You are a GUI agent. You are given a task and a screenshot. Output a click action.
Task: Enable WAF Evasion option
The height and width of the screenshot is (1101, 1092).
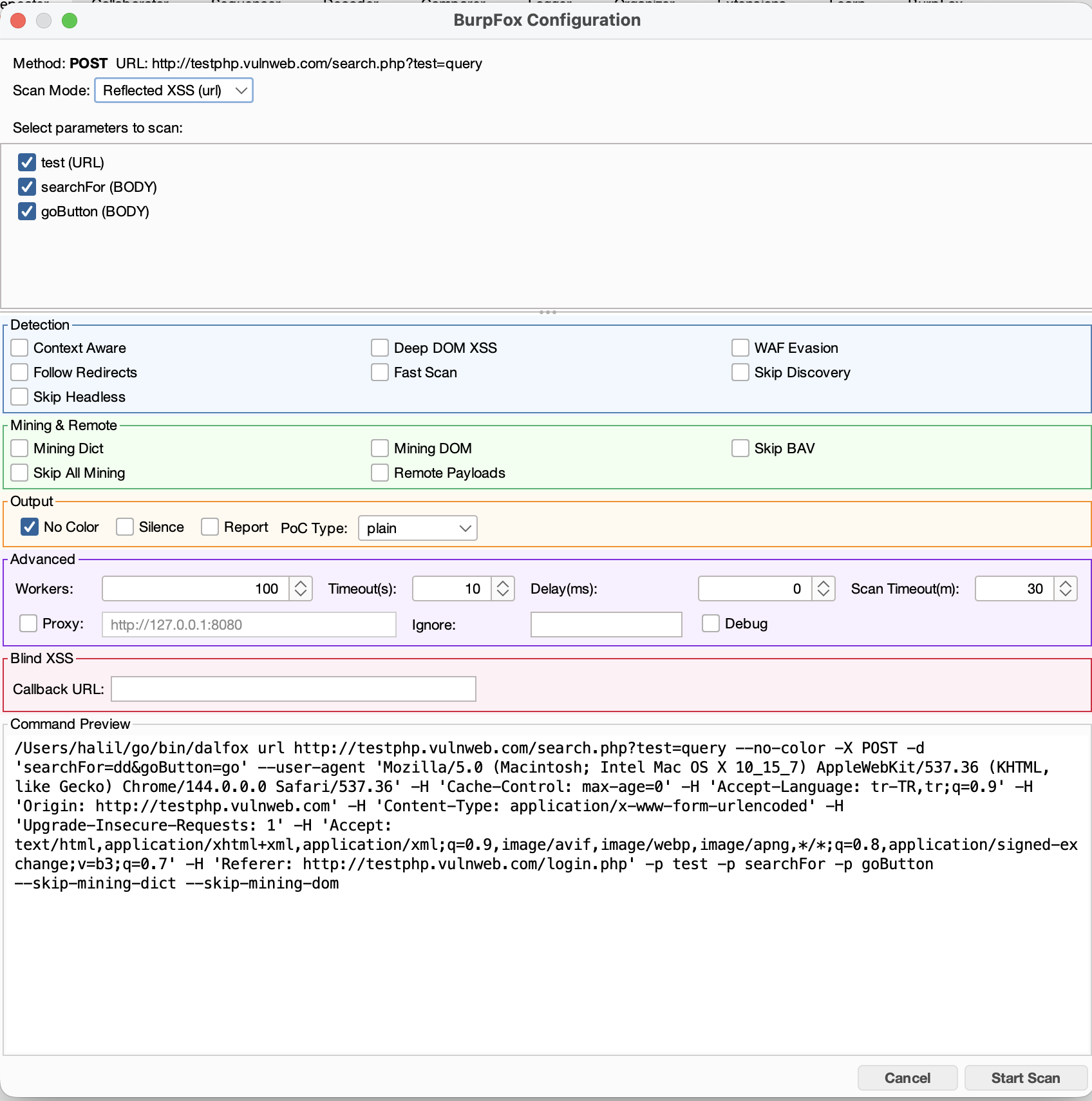pyautogui.click(x=740, y=348)
